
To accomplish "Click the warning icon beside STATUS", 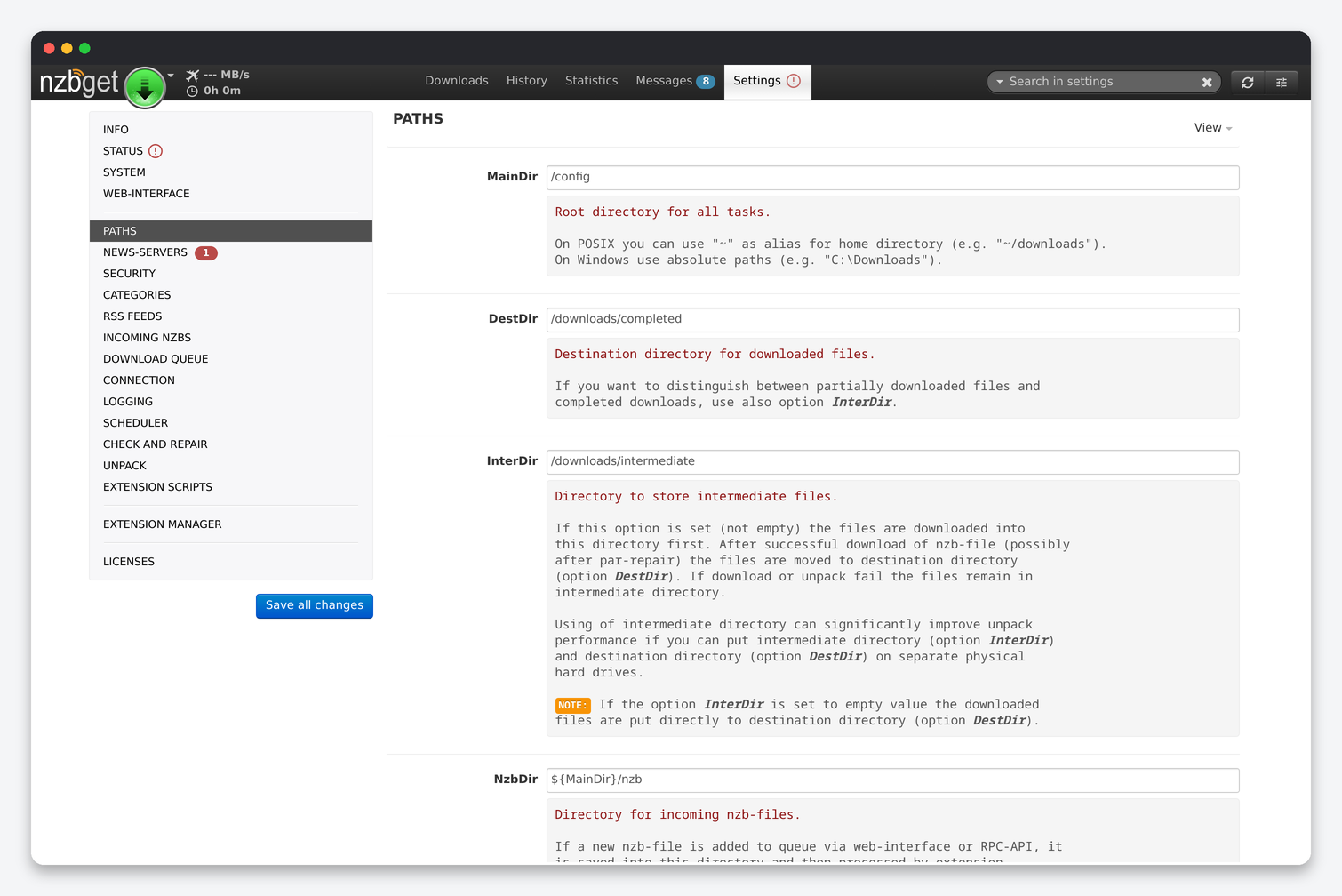I will (156, 151).
